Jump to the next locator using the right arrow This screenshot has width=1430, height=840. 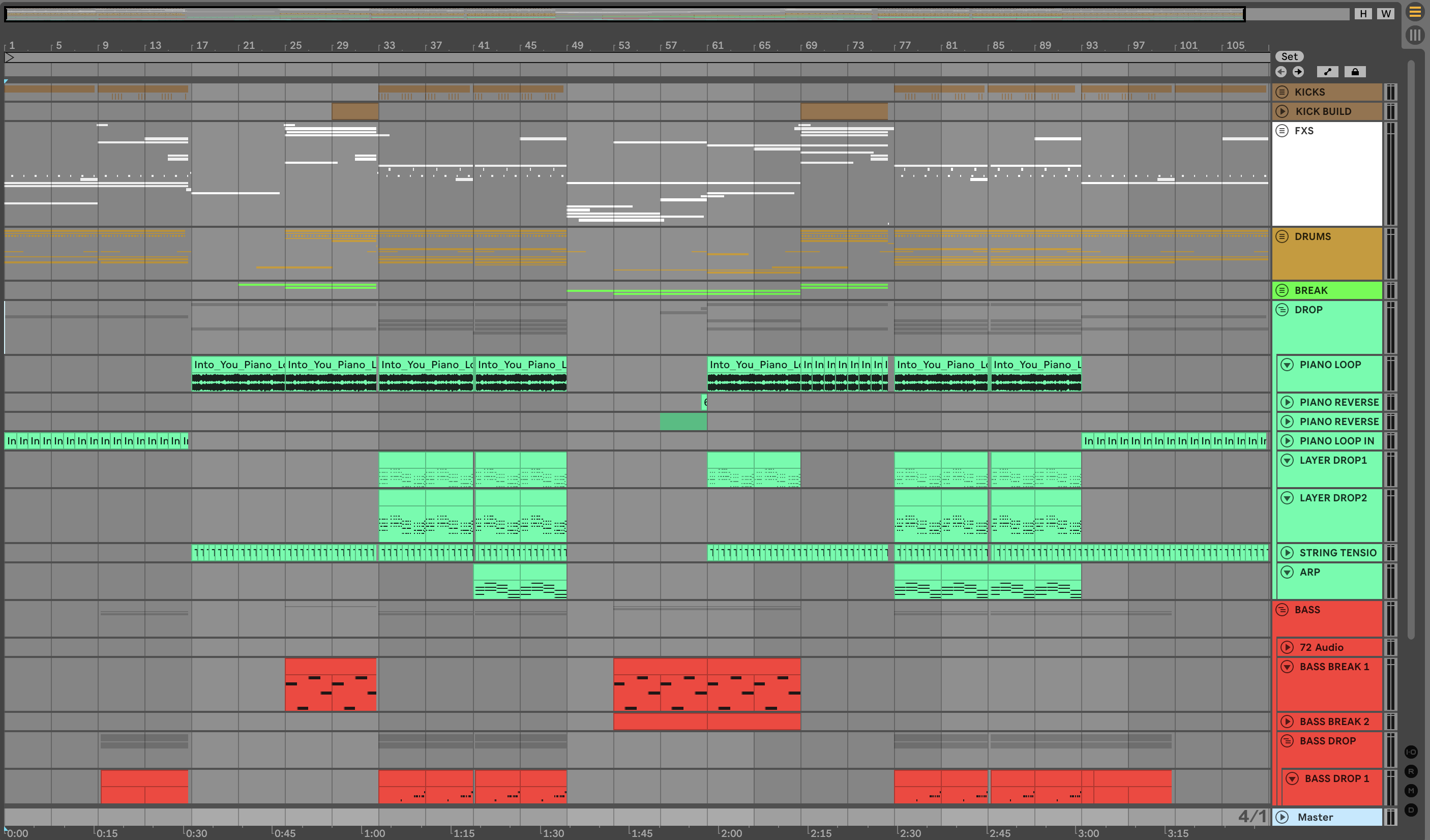[1298, 72]
